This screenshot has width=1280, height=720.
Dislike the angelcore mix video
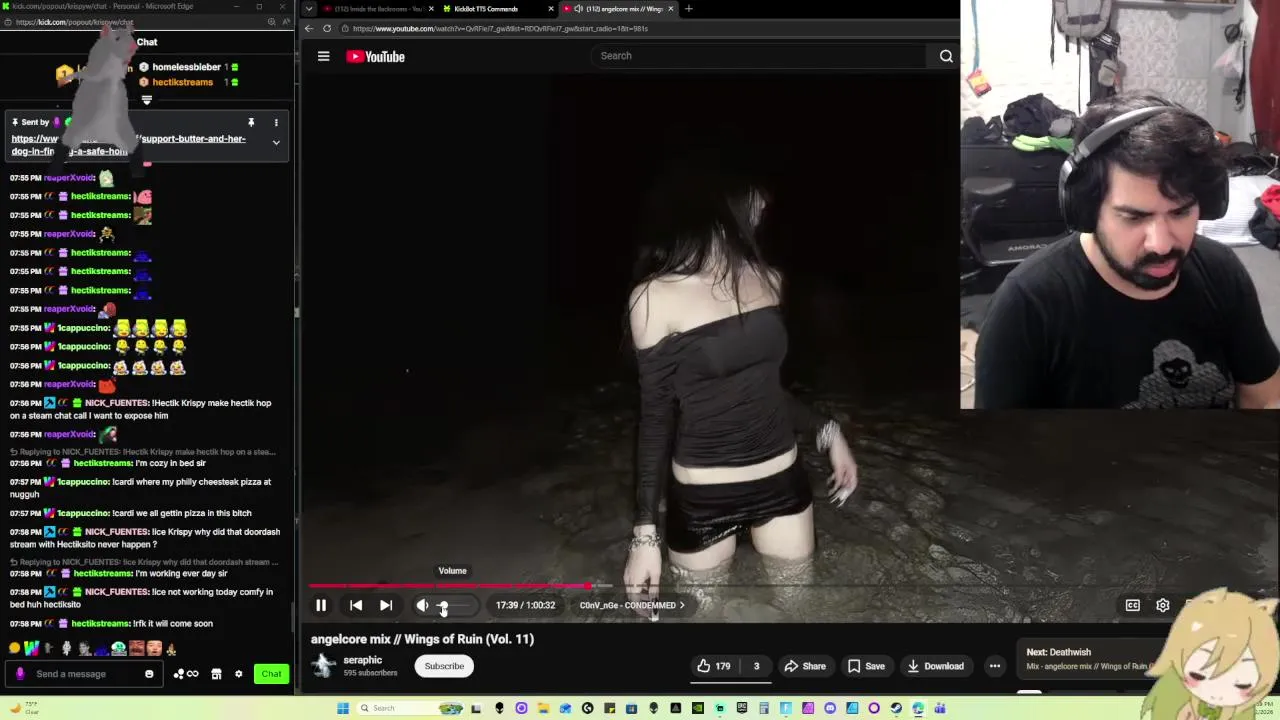(757, 666)
